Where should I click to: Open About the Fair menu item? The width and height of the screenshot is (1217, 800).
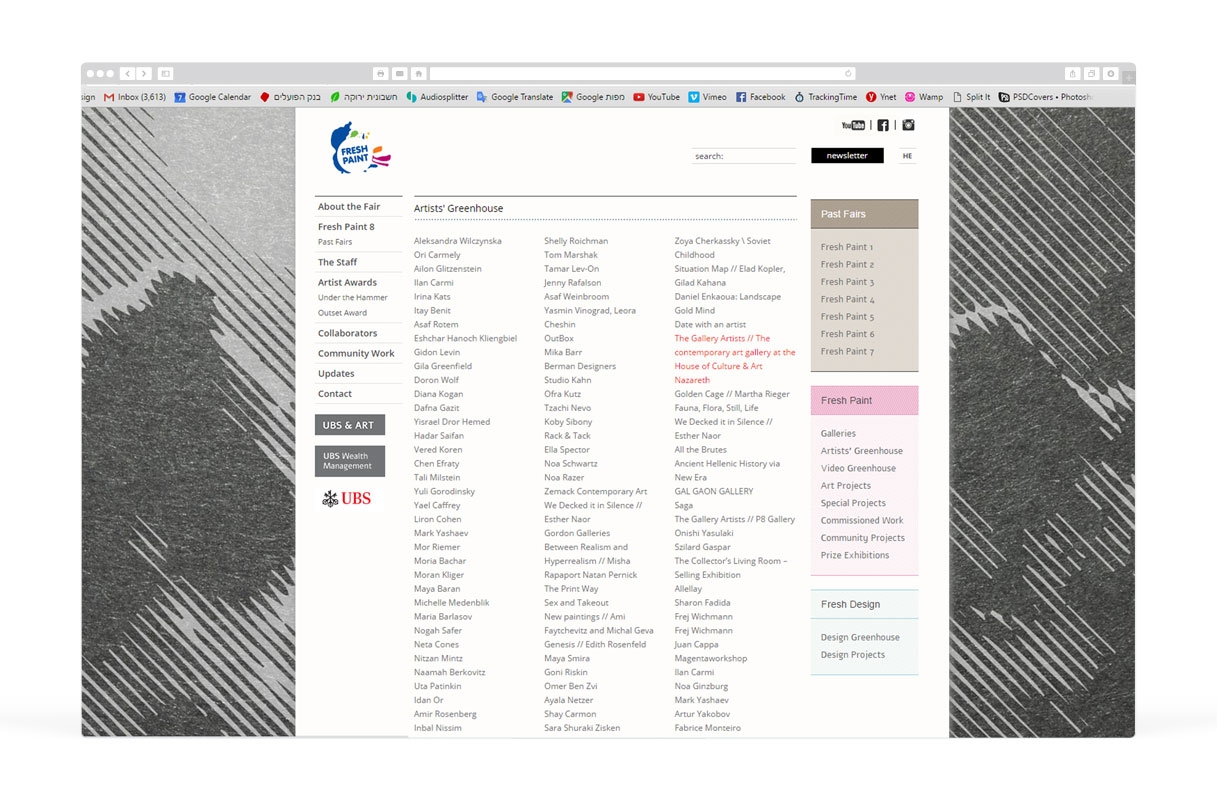(349, 207)
